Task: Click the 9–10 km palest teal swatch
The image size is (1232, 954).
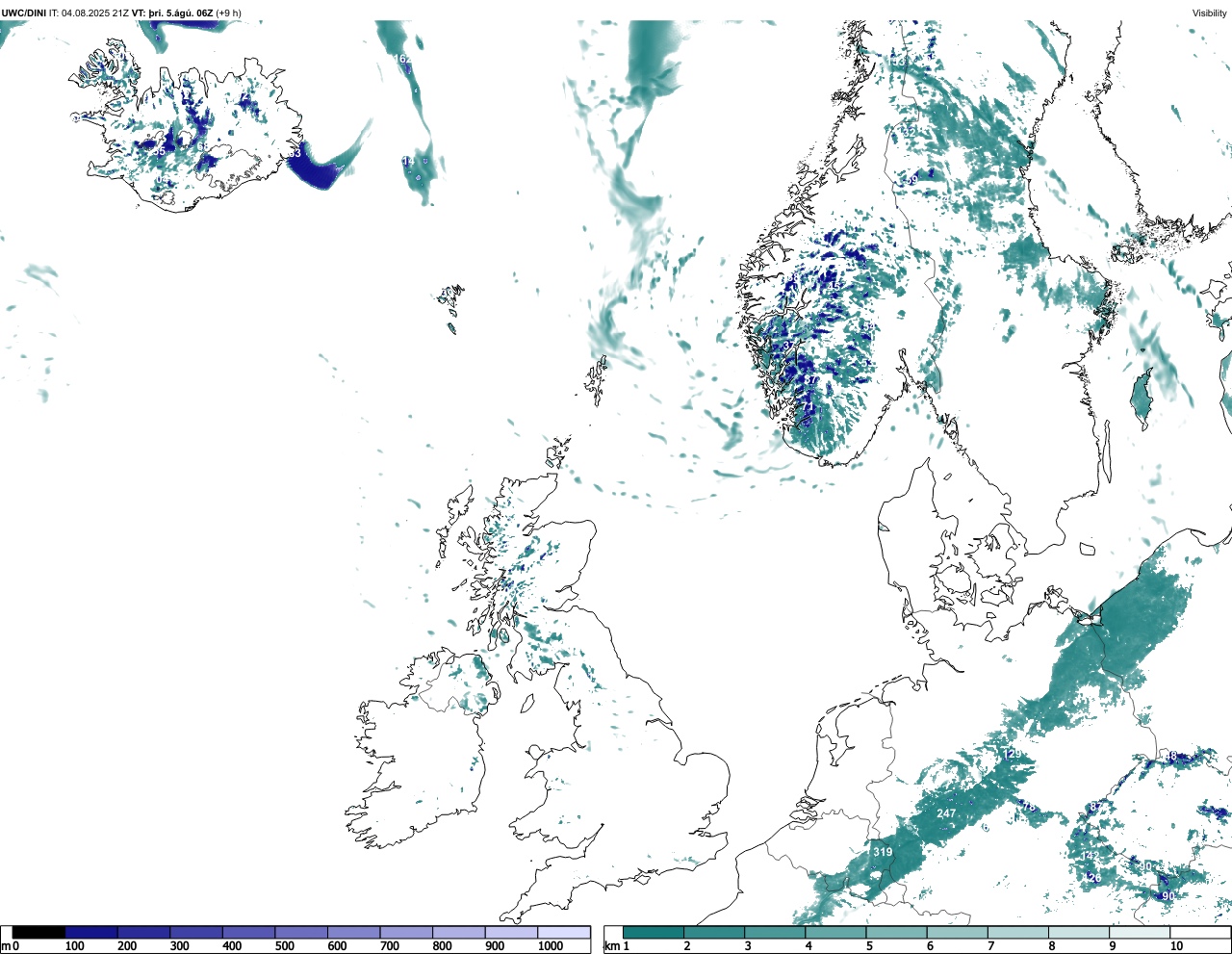Action: (1139, 932)
